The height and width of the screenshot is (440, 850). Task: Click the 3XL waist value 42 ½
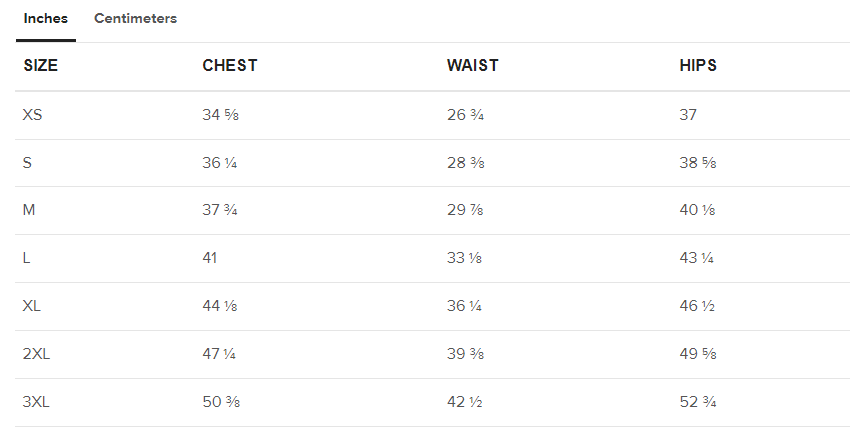click(465, 402)
